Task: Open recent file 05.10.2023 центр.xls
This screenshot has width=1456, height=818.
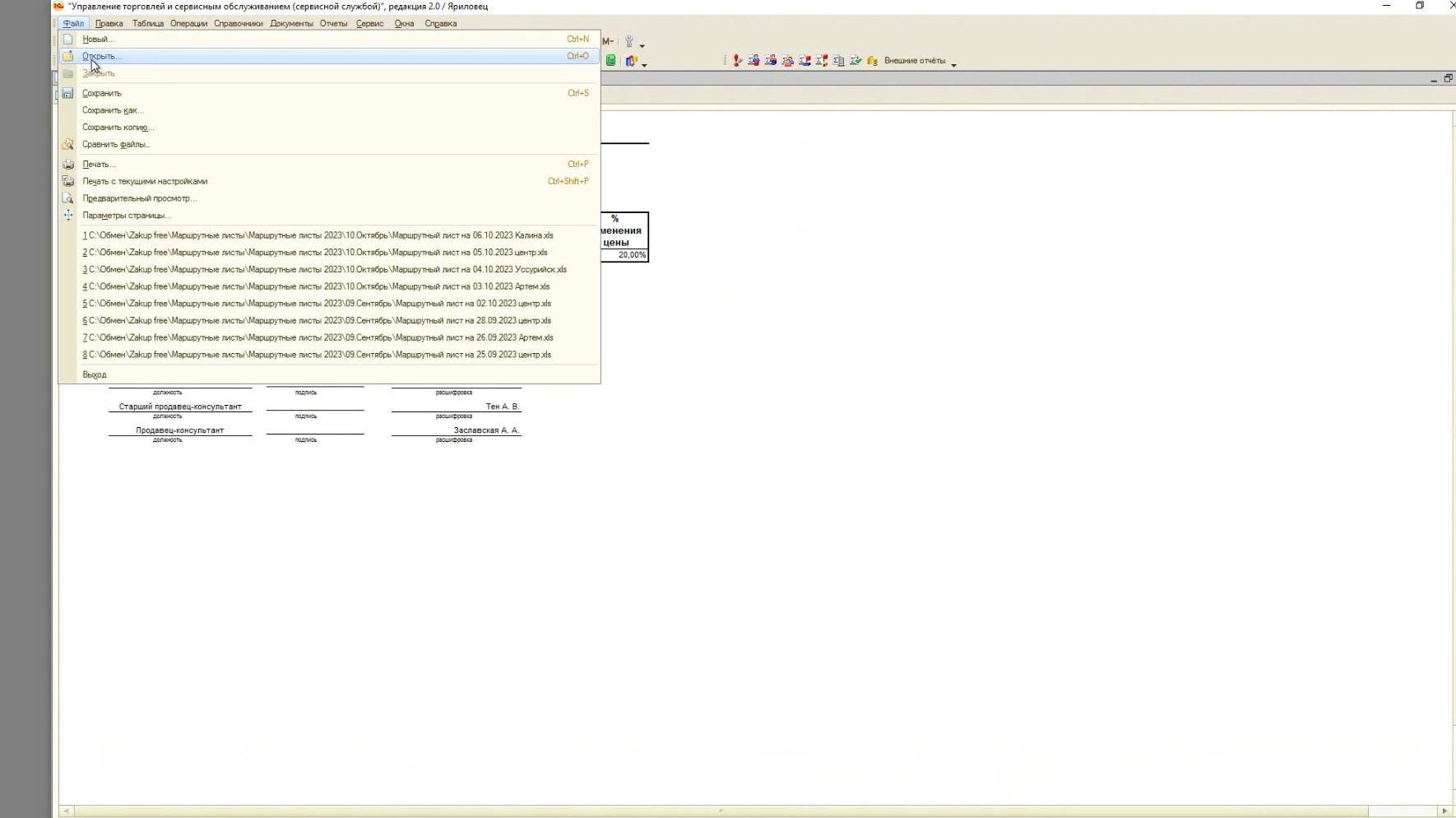Action: pyautogui.click(x=329, y=253)
